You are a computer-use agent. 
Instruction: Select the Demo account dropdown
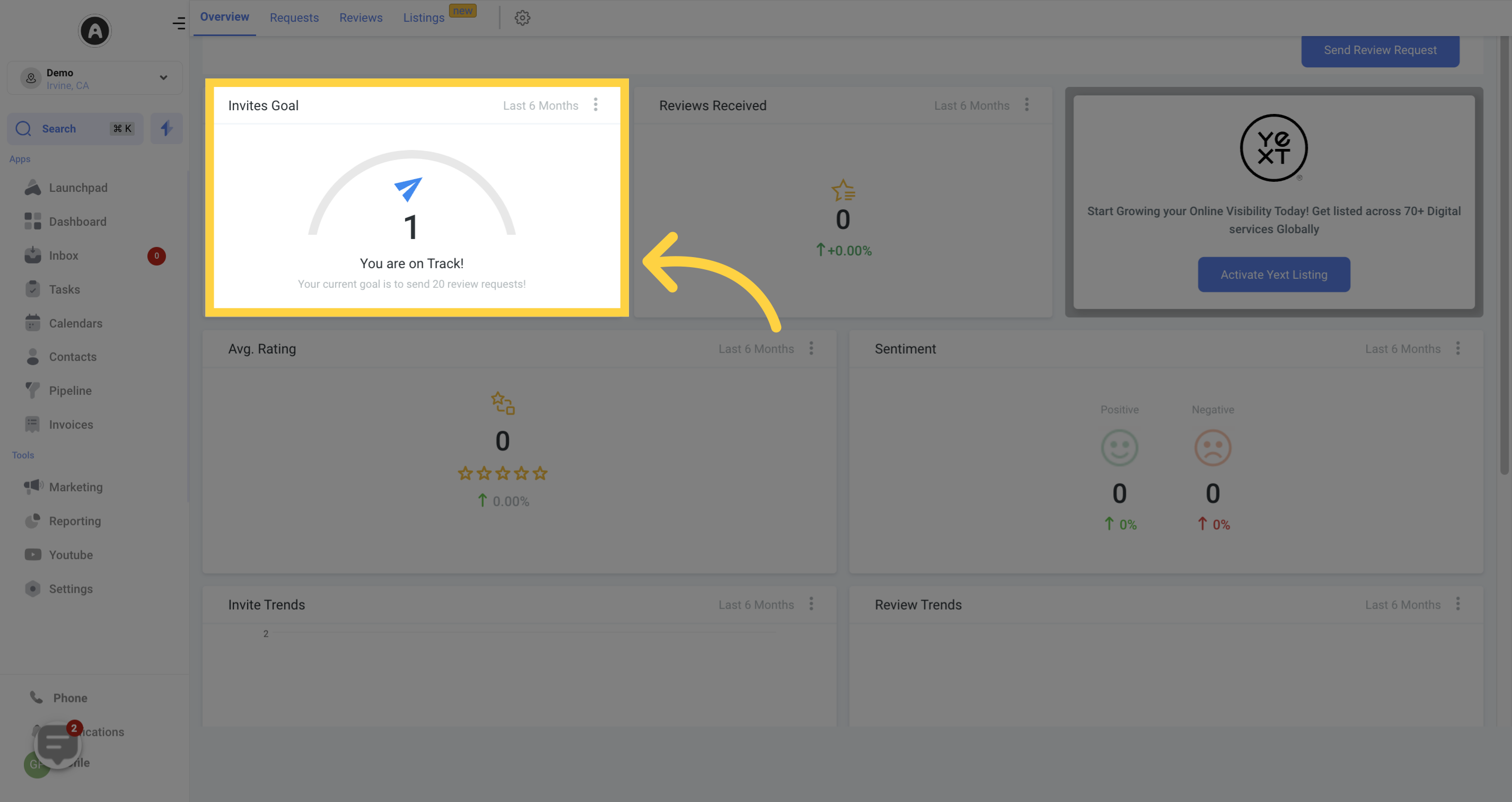pos(94,79)
